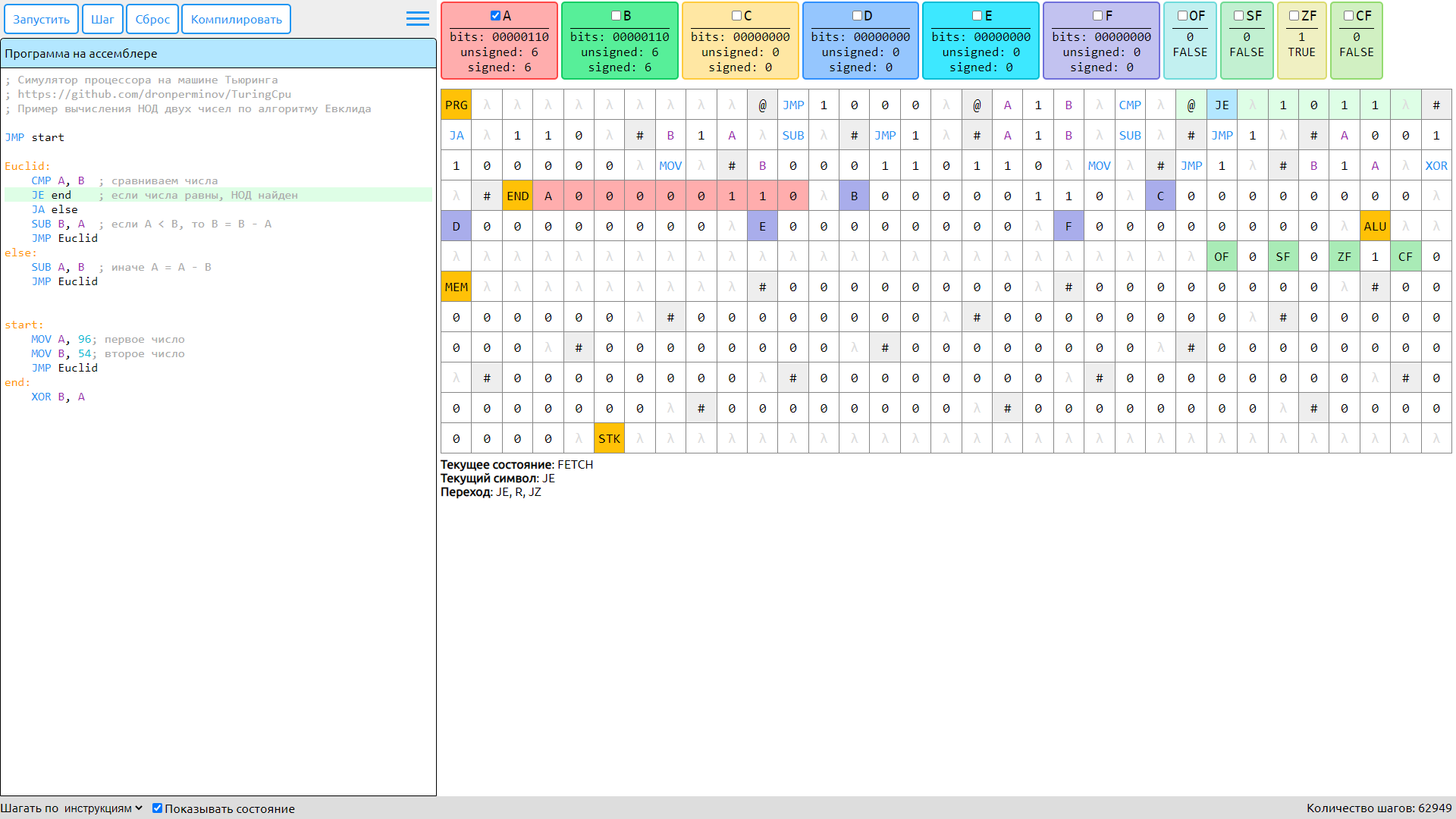Click the Reset (Сброс) button
The height and width of the screenshot is (819, 1456).
coord(152,20)
